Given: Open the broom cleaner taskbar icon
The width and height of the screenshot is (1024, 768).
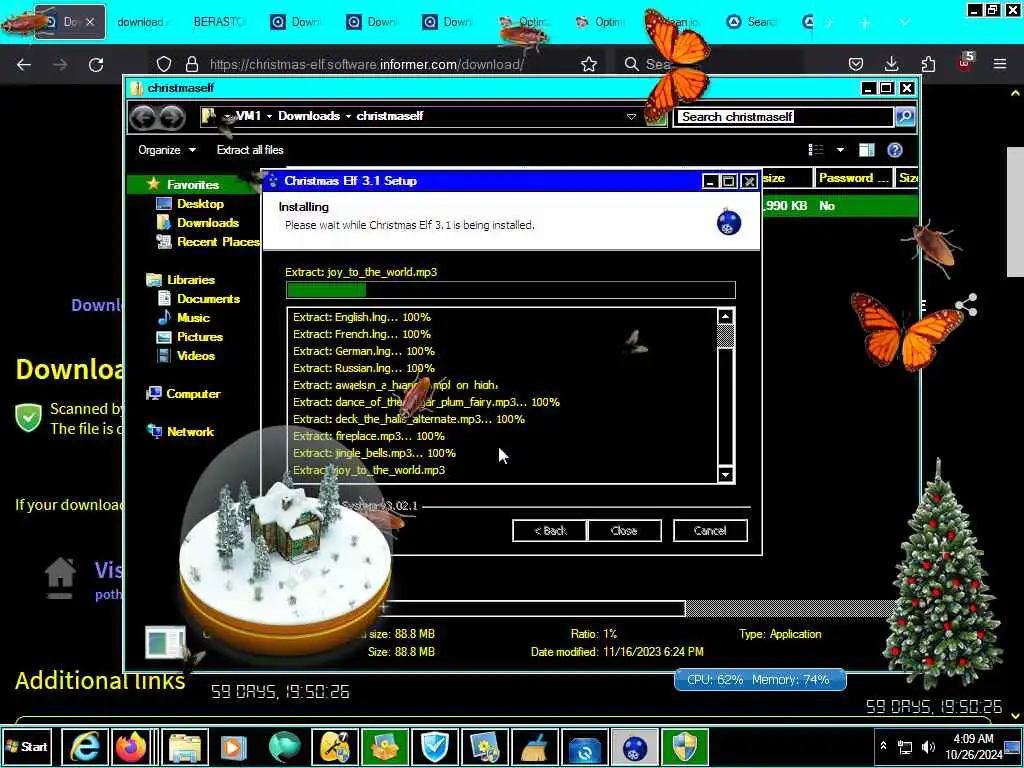Looking at the screenshot, I should click(x=535, y=747).
